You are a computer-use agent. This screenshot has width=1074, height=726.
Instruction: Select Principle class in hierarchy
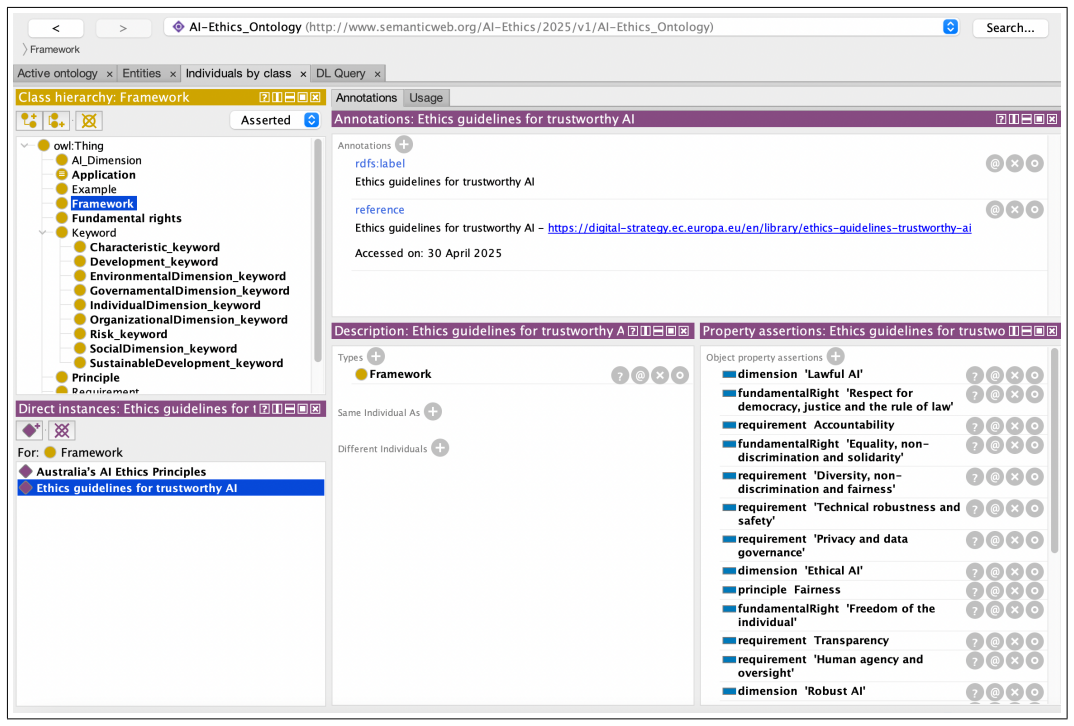tap(95, 377)
